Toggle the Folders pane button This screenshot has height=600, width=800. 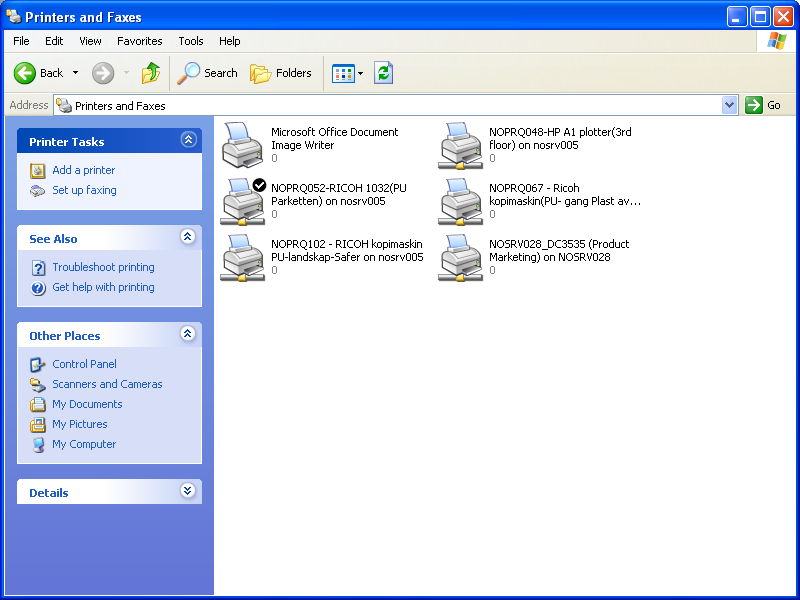click(x=281, y=73)
